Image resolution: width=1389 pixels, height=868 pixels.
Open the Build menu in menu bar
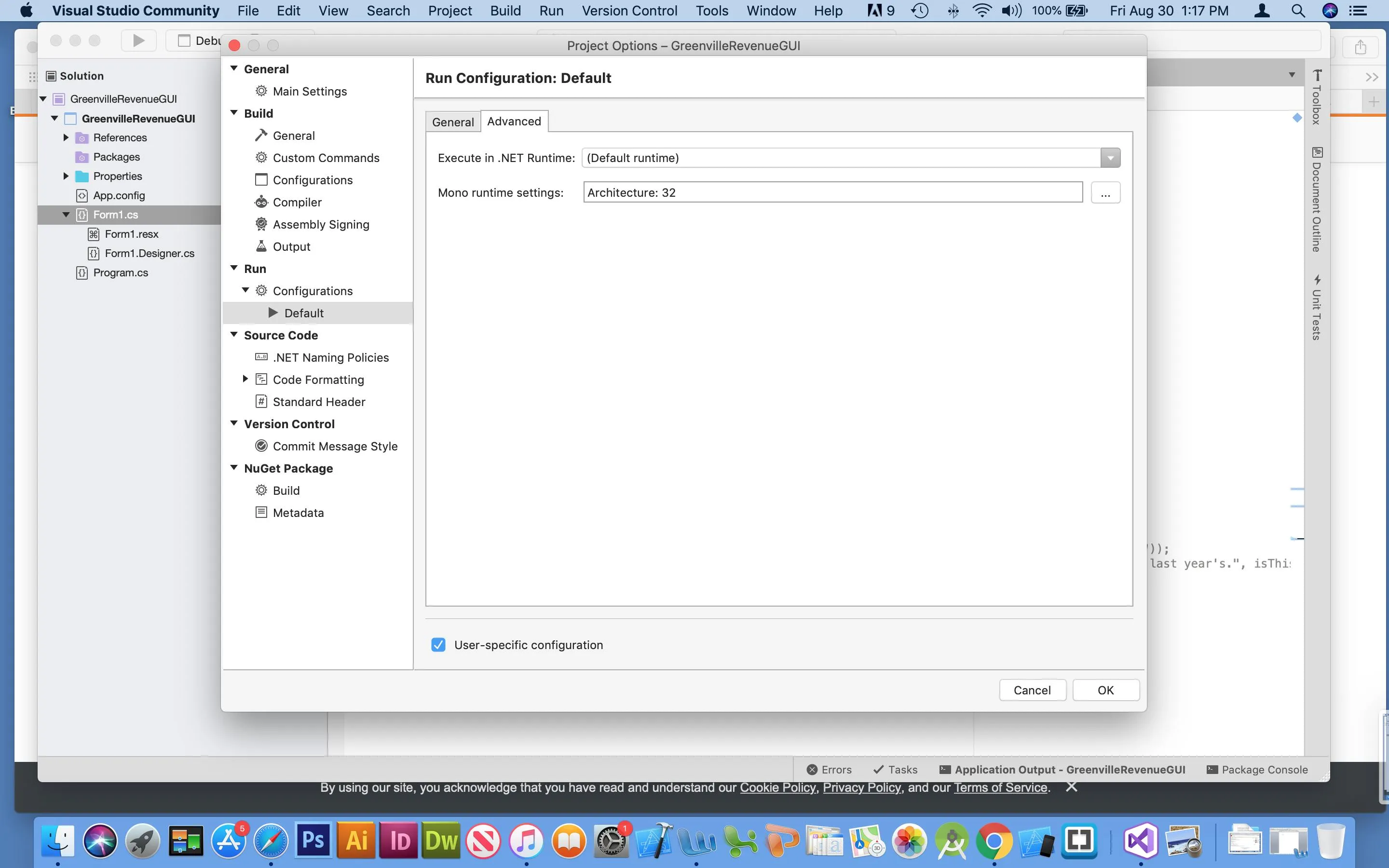tap(505, 10)
